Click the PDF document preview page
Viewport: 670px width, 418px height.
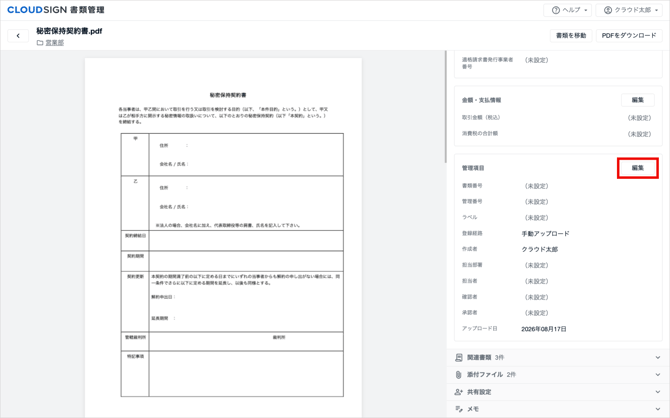(223, 238)
